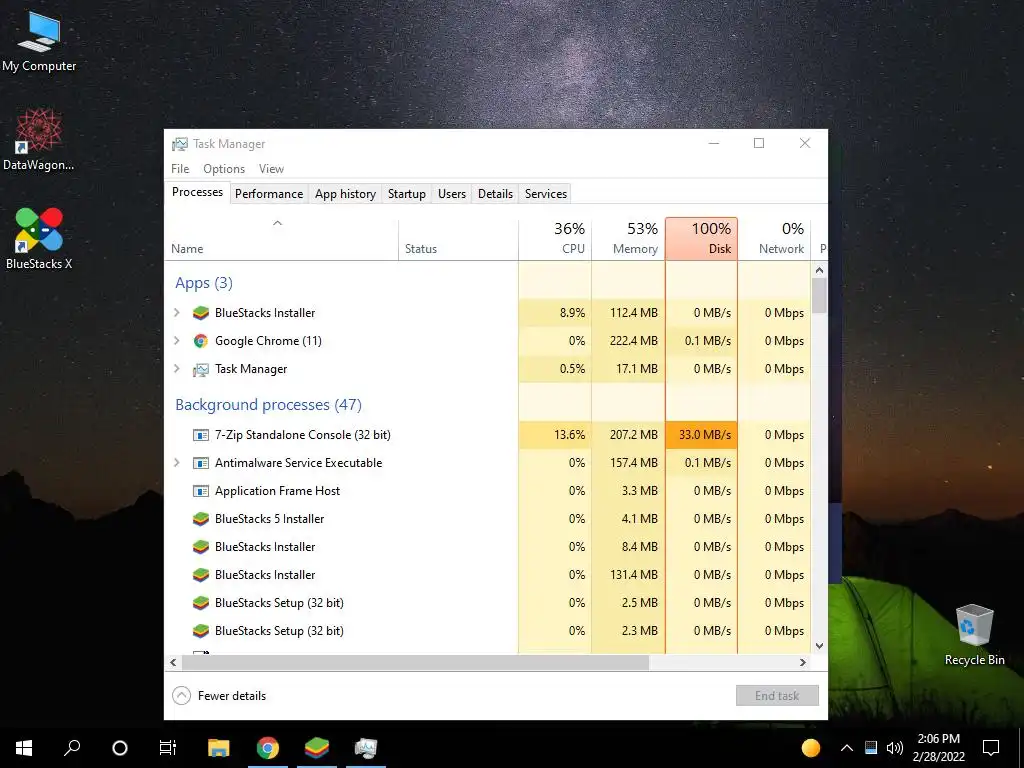
Task: Select the Background processes (47) group header
Action: click(268, 405)
